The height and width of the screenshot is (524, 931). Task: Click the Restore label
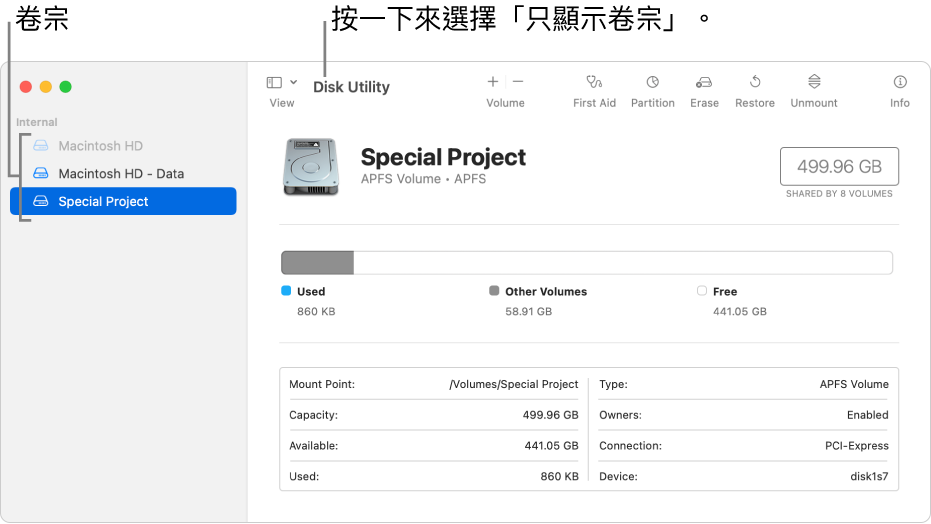pyautogui.click(x=755, y=103)
